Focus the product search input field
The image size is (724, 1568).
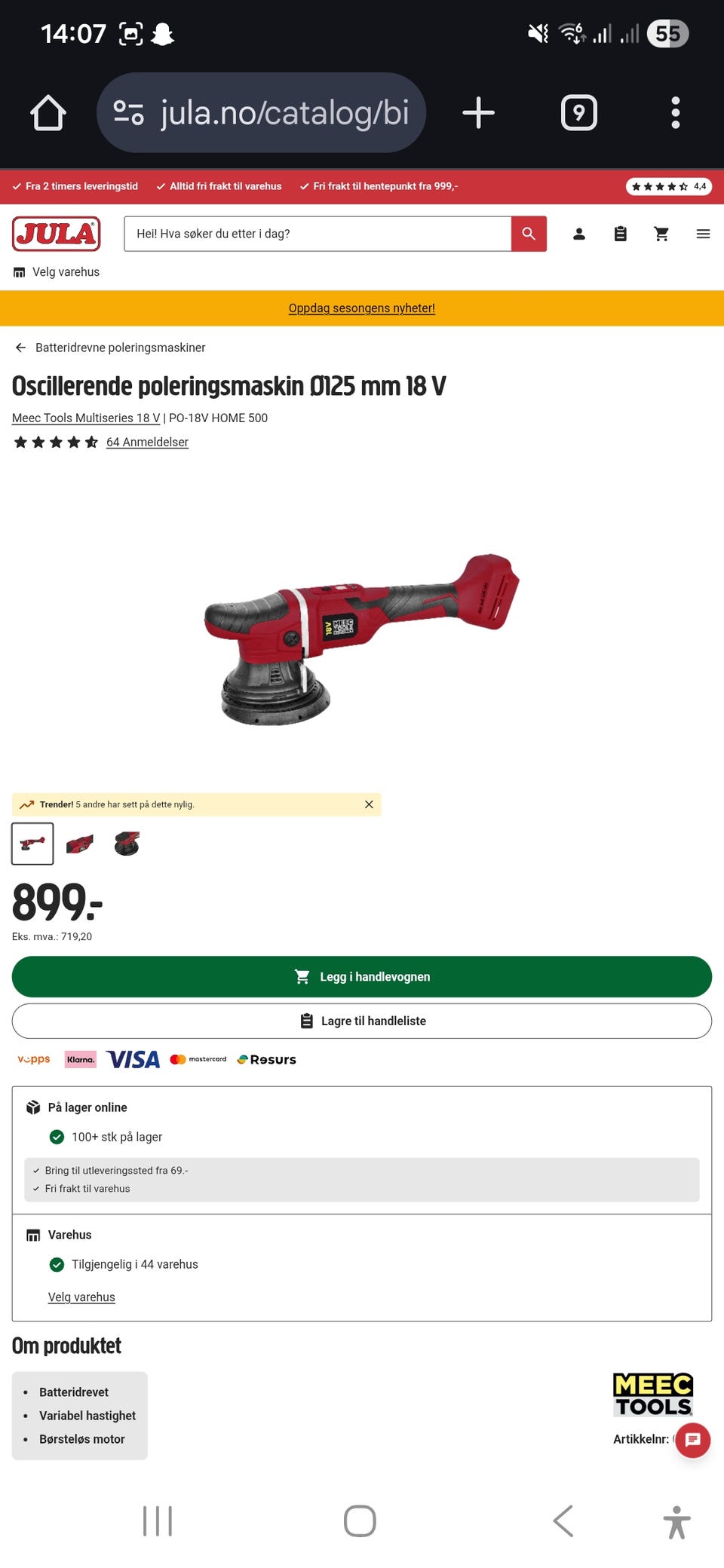pos(318,234)
